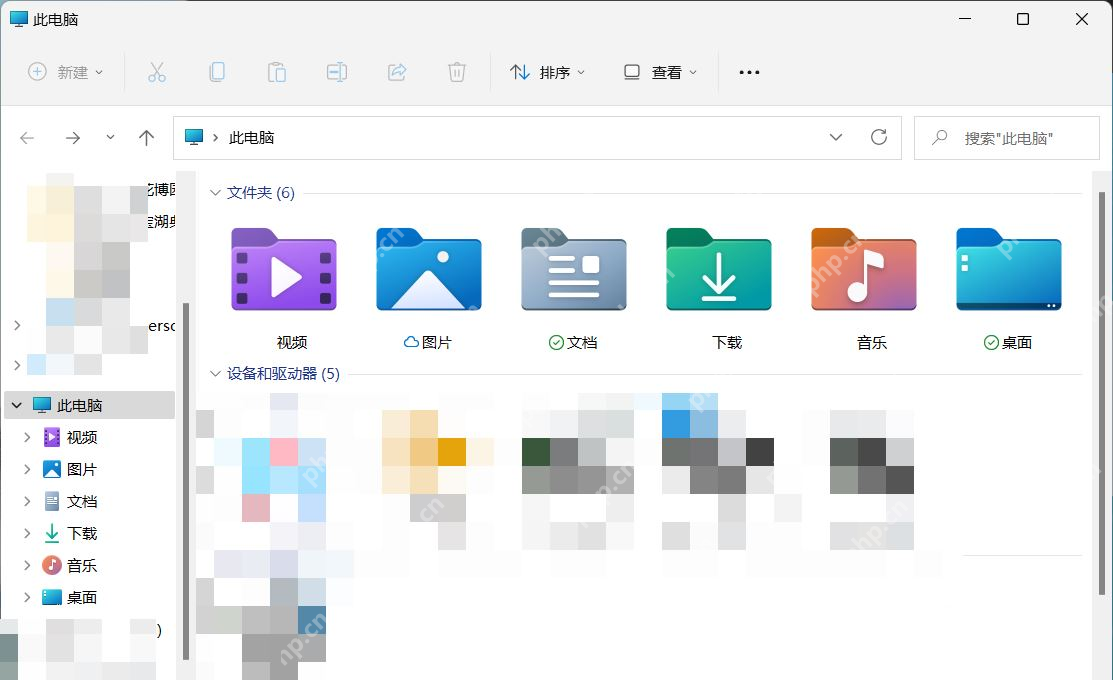
Task: Go back with the left arrow
Action: click(27, 138)
